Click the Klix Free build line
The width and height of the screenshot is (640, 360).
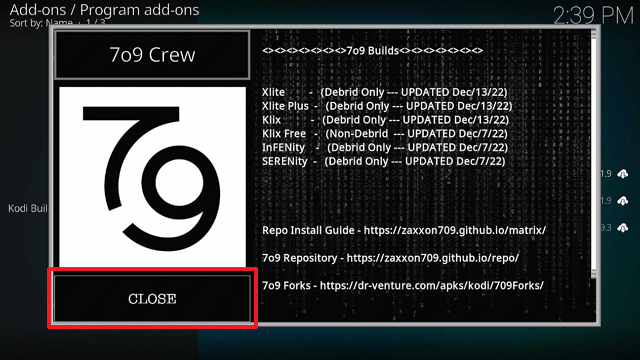pos(385,134)
